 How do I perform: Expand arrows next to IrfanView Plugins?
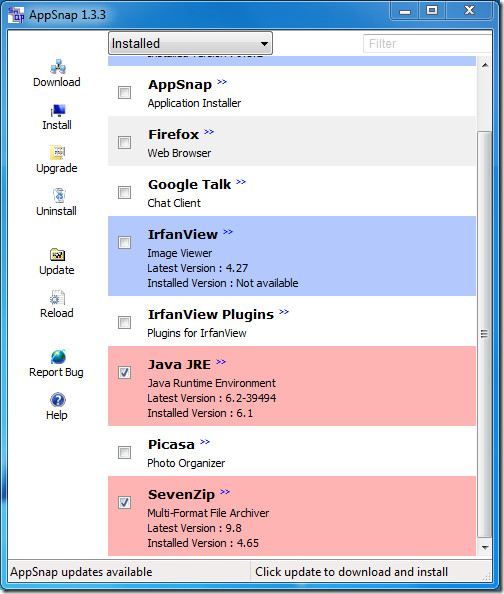click(x=284, y=312)
